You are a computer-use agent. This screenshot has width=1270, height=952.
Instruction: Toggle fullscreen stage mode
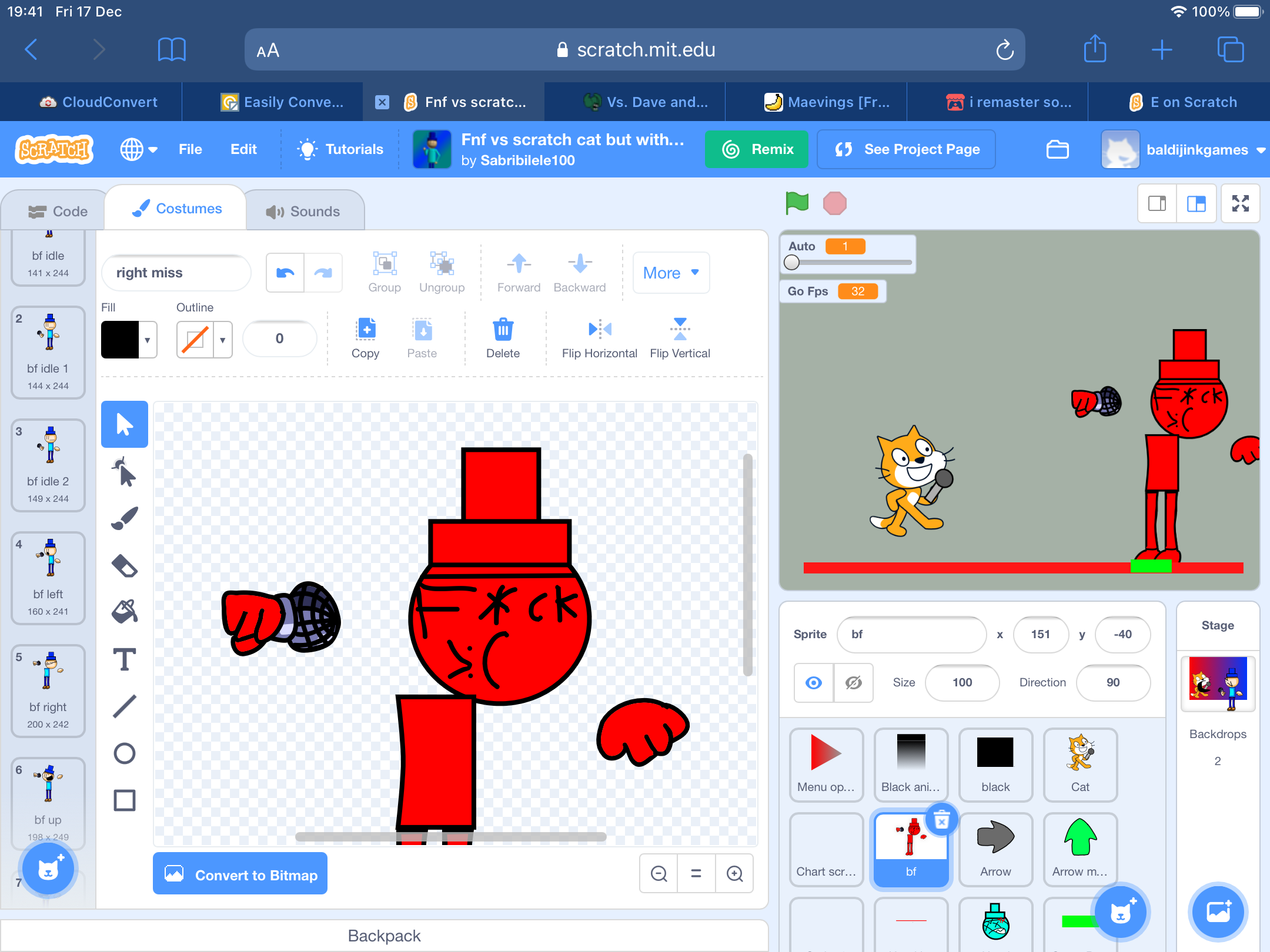1241,203
